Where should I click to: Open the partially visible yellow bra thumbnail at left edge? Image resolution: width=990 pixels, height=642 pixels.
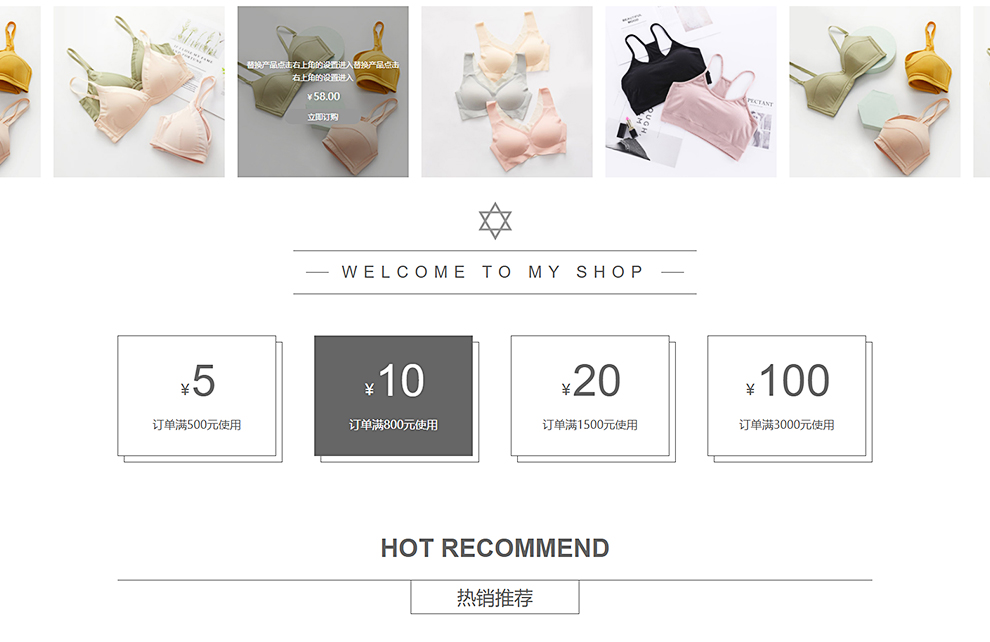(20, 92)
